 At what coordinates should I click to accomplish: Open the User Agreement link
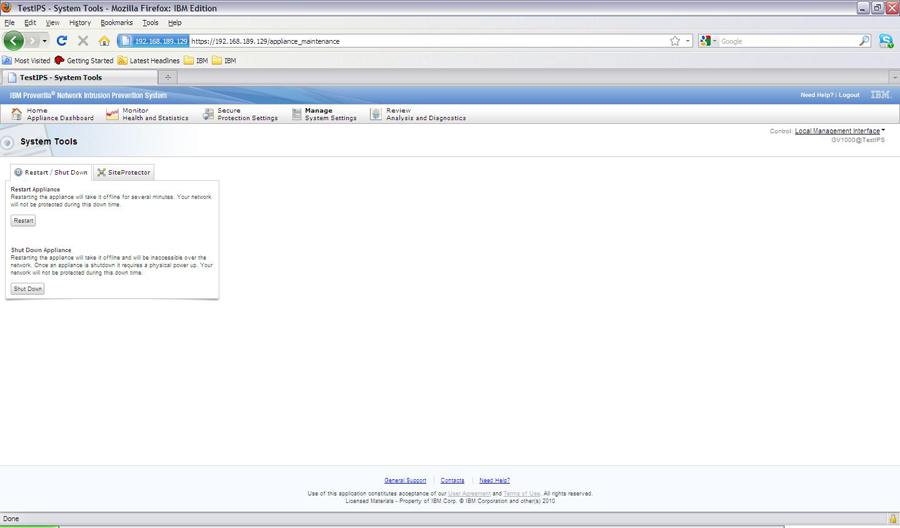click(469, 494)
